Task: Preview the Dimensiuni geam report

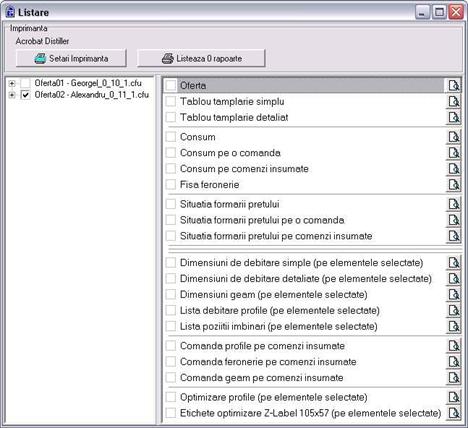Action: [453, 294]
